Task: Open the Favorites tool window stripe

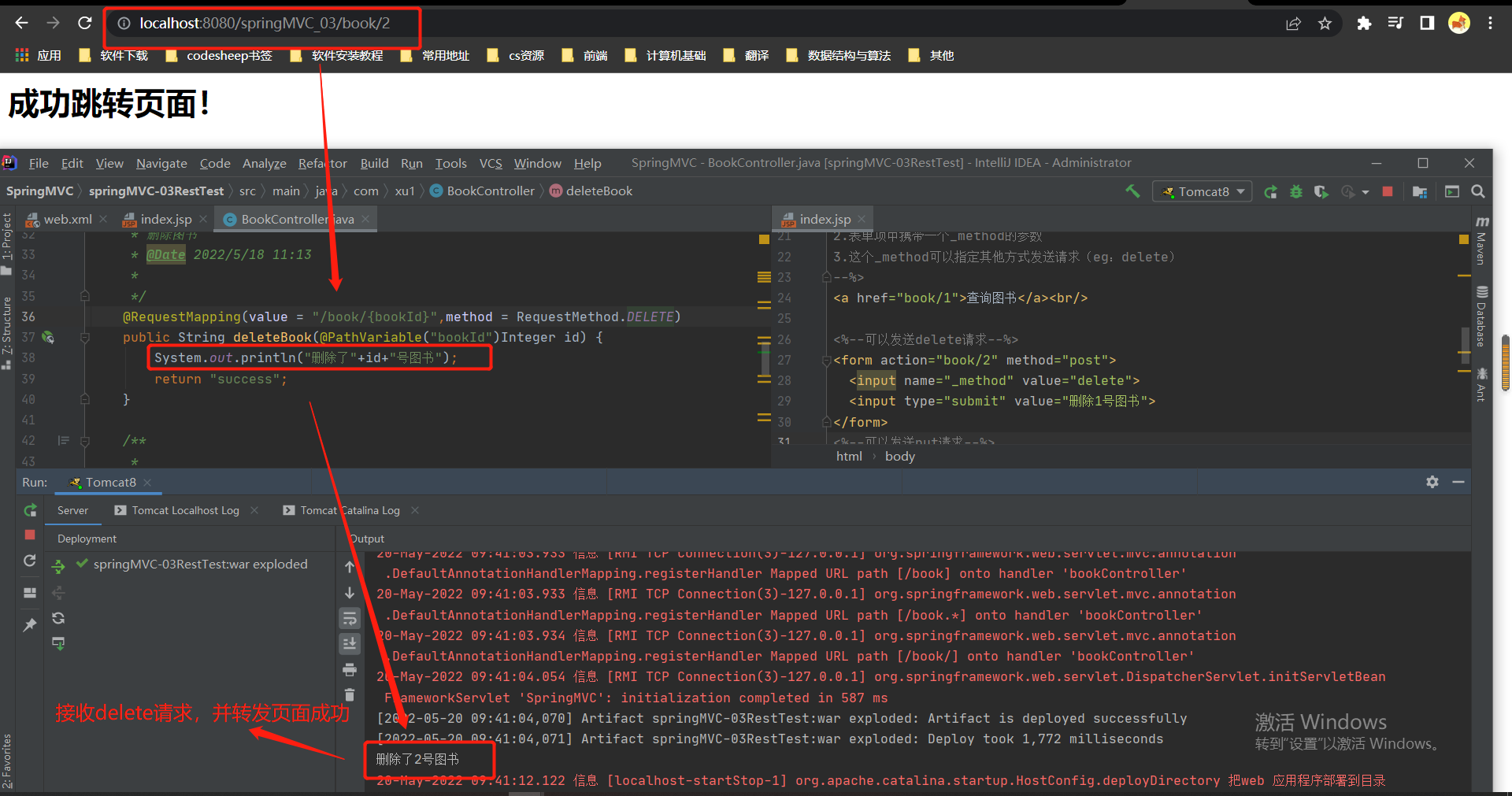Action: (7, 761)
